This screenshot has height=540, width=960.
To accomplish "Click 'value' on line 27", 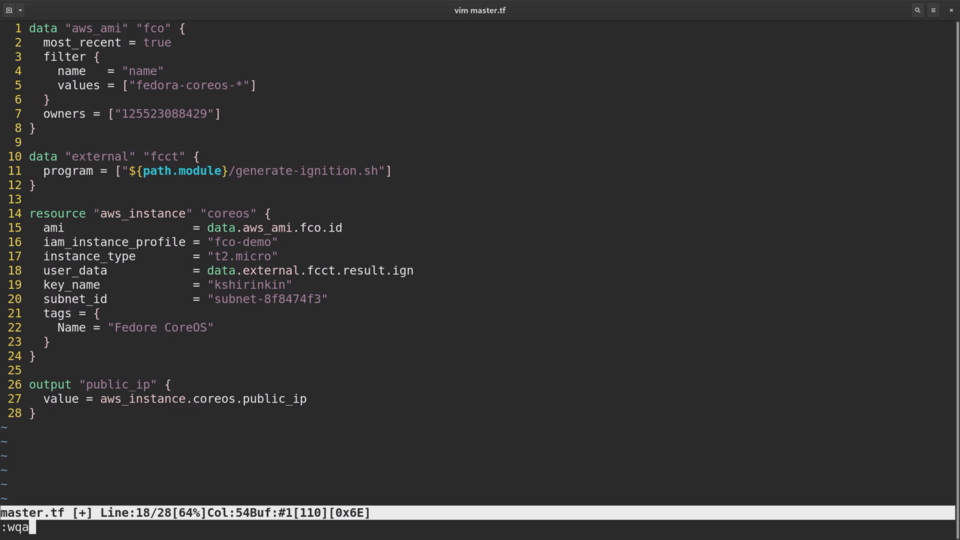I will [61, 399].
